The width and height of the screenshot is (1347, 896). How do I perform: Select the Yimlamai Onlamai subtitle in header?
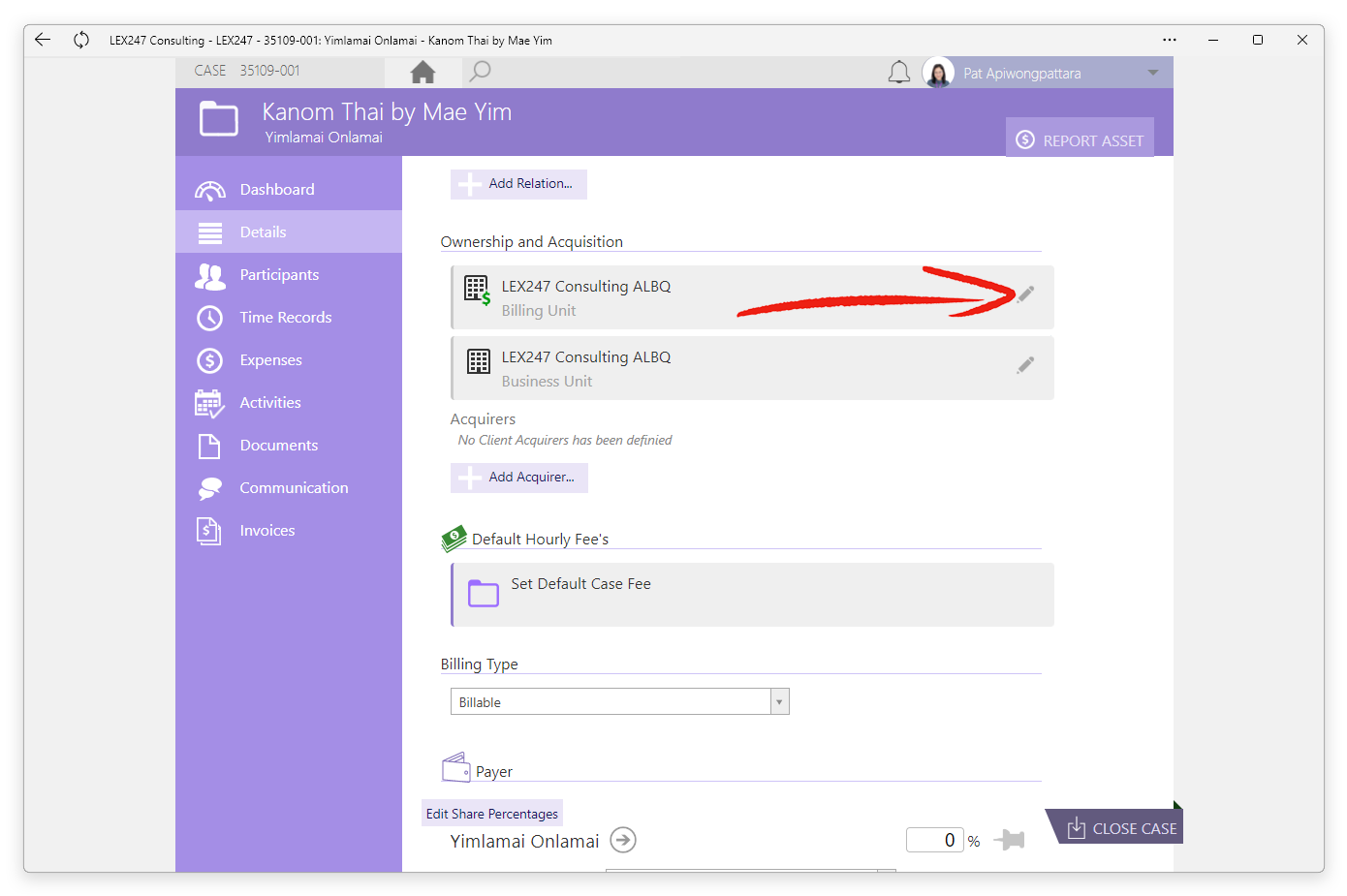pyautogui.click(x=324, y=138)
